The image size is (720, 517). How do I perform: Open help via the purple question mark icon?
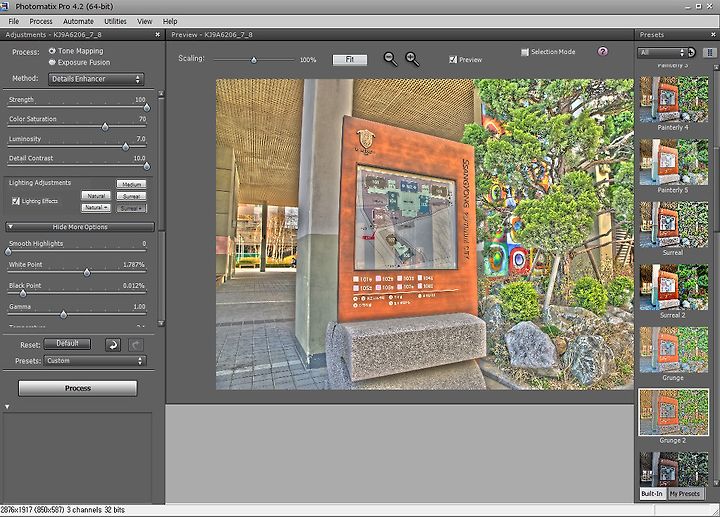[602, 51]
